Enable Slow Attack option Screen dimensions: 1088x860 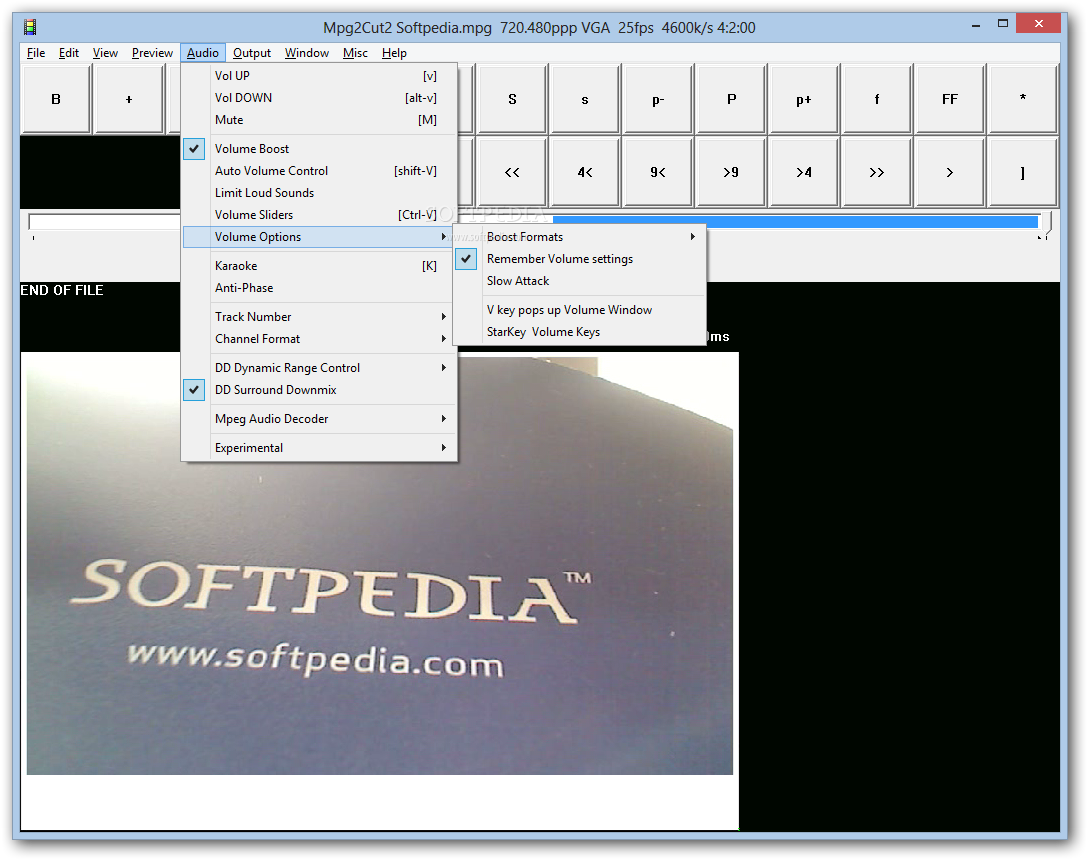point(579,281)
